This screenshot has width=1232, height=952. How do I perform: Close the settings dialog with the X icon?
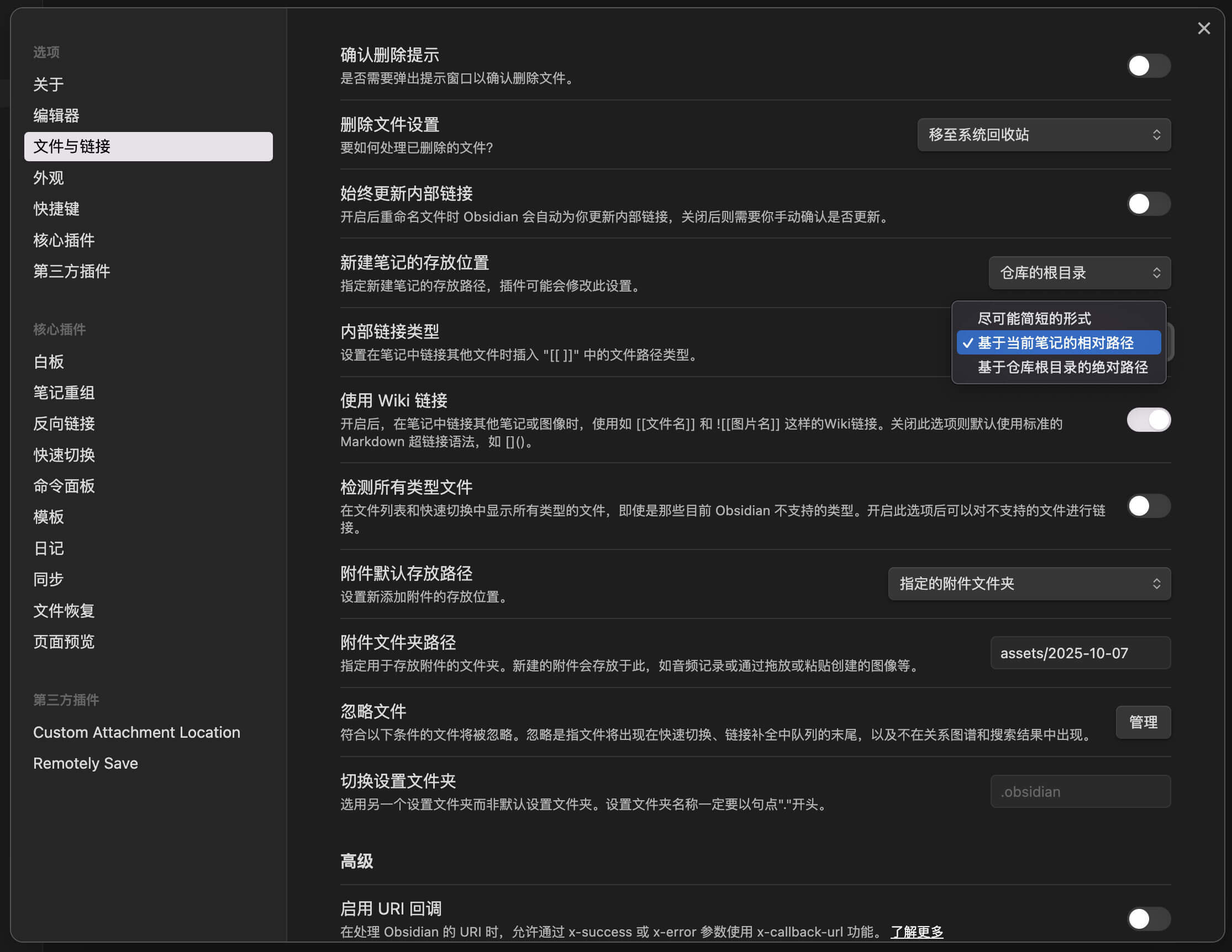point(1203,28)
